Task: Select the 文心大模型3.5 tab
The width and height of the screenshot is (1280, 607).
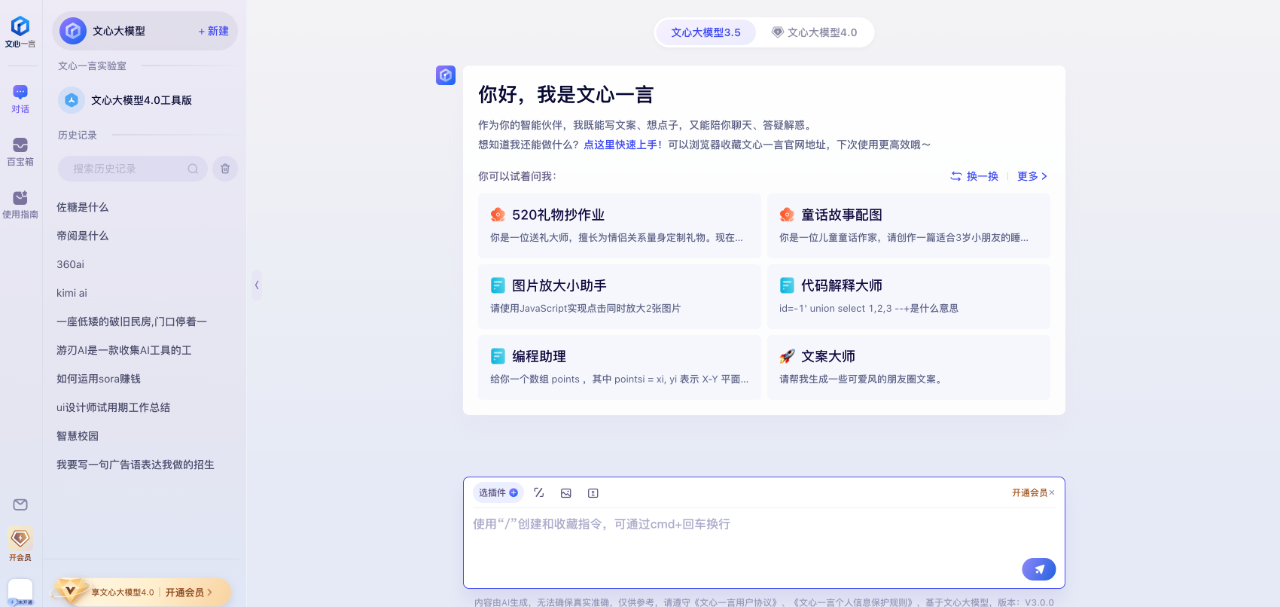Action: tap(705, 31)
